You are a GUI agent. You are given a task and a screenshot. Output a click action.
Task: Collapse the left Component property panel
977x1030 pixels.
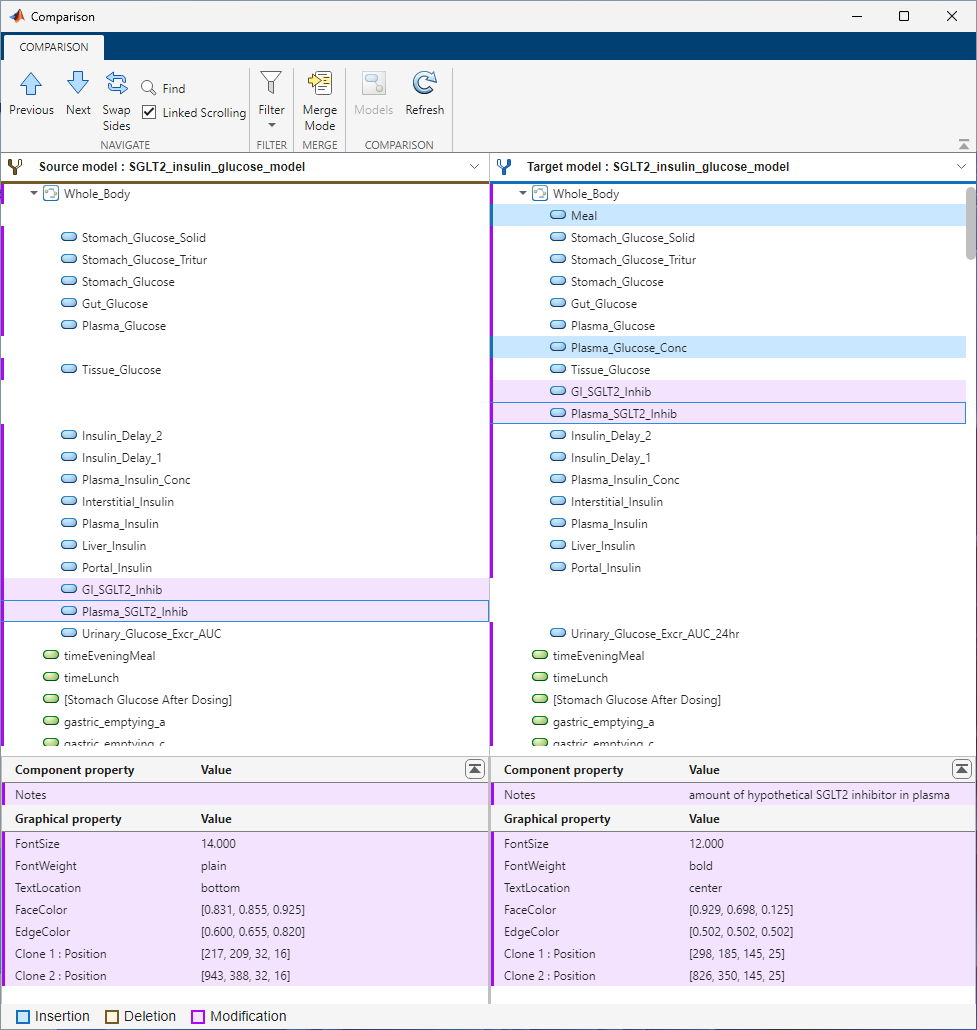click(475, 769)
